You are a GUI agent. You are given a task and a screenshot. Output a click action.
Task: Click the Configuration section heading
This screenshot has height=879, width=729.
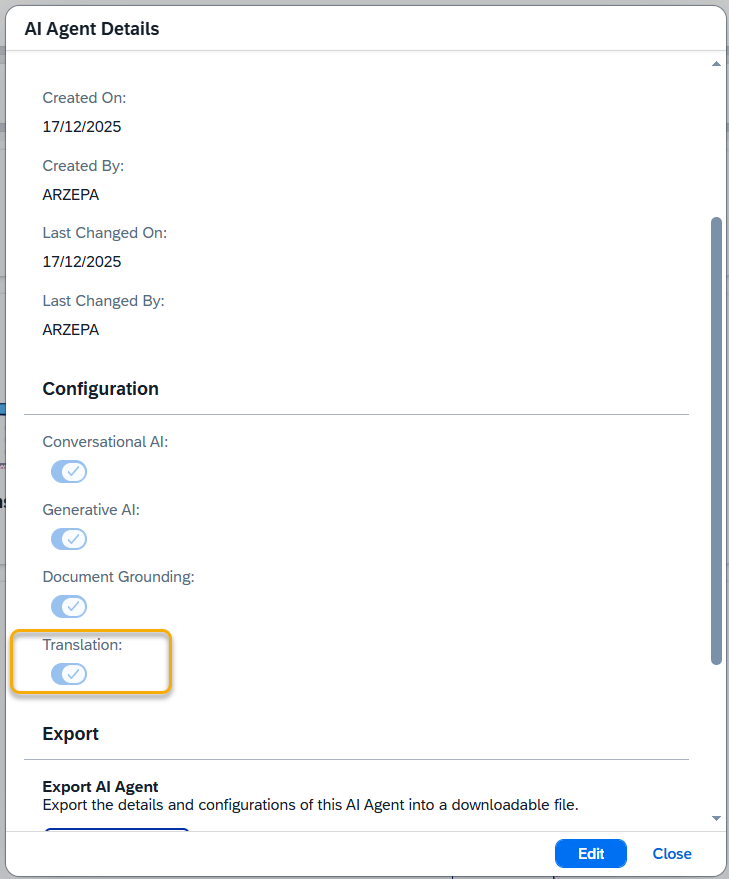tap(100, 388)
